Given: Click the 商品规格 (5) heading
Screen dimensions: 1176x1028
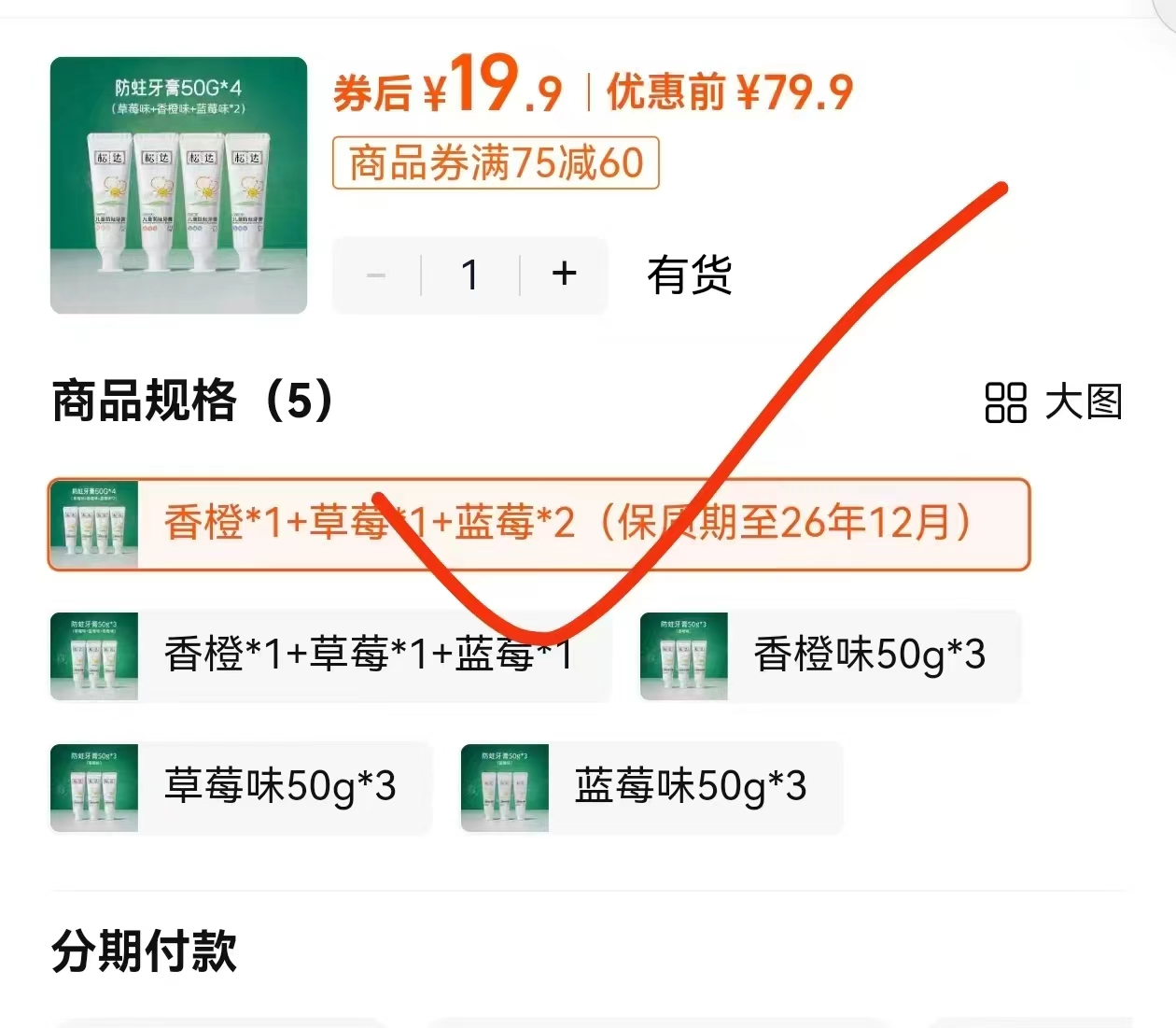Looking at the screenshot, I should pyautogui.click(x=192, y=401).
